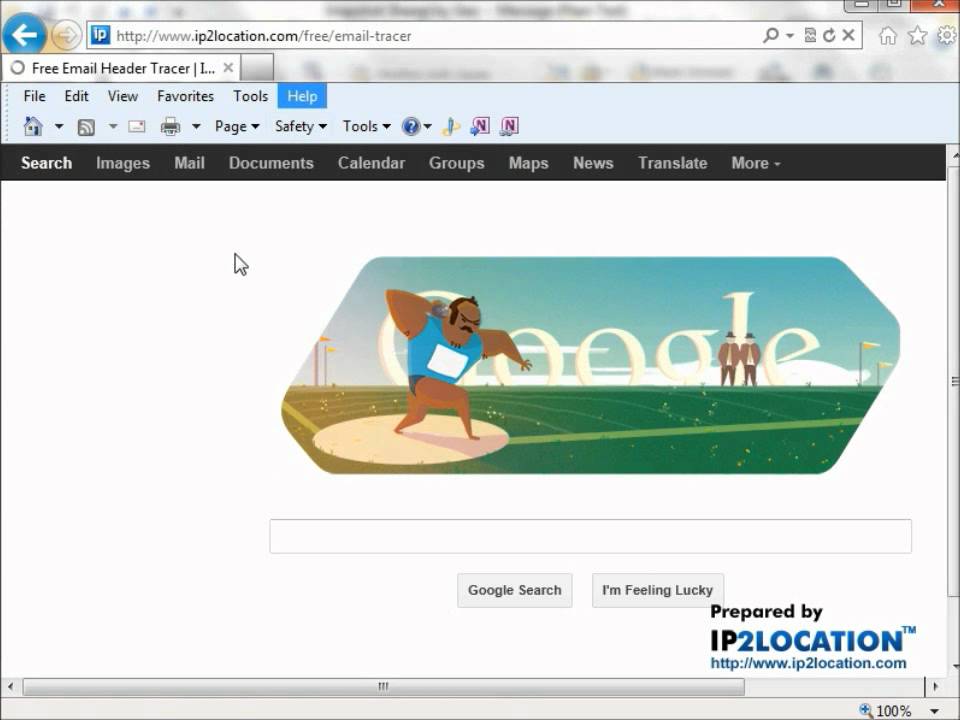The image size is (960, 720).
Task: Click the I'm Feeling Lucky button
Action: click(x=658, y=590)
